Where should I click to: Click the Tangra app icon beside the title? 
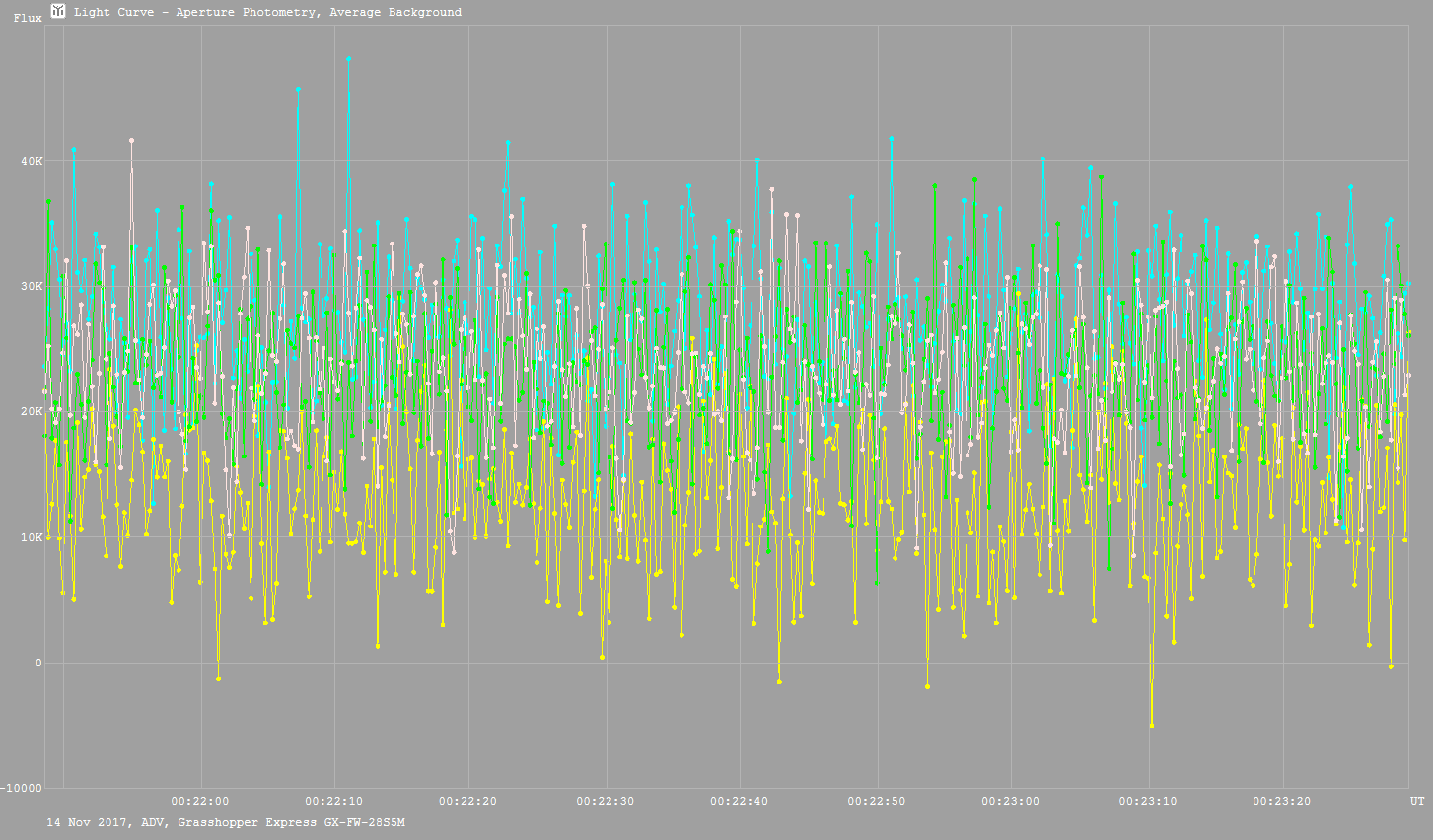point(58,11)
